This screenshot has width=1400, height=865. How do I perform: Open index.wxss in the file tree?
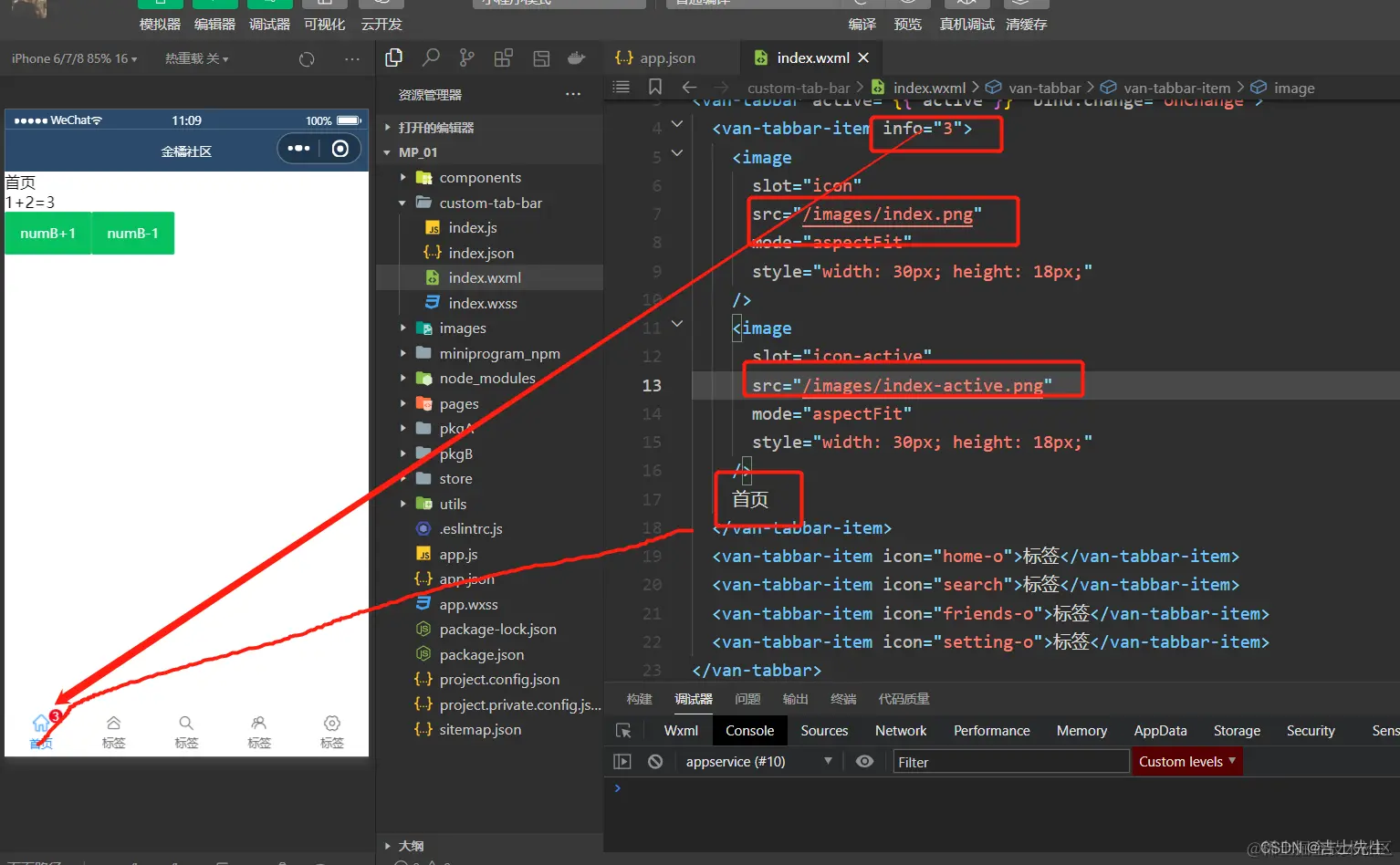(x=489, y=303)
